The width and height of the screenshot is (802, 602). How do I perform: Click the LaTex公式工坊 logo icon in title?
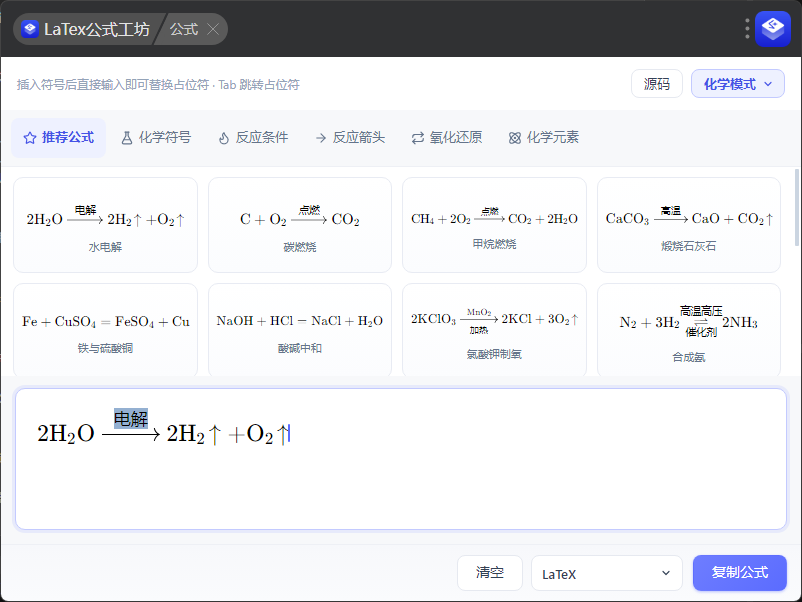30,29
